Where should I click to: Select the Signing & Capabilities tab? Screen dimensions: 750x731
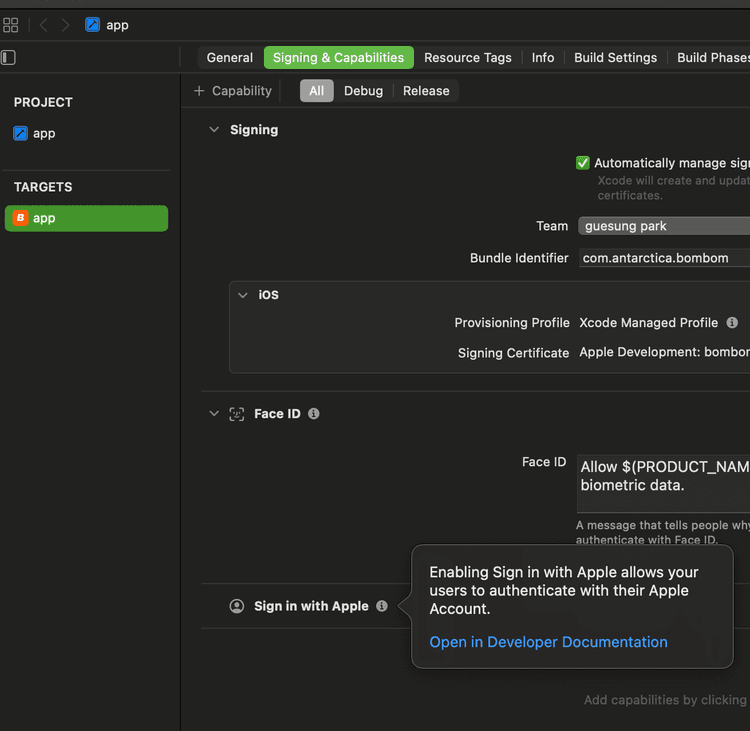coord(339,57)
